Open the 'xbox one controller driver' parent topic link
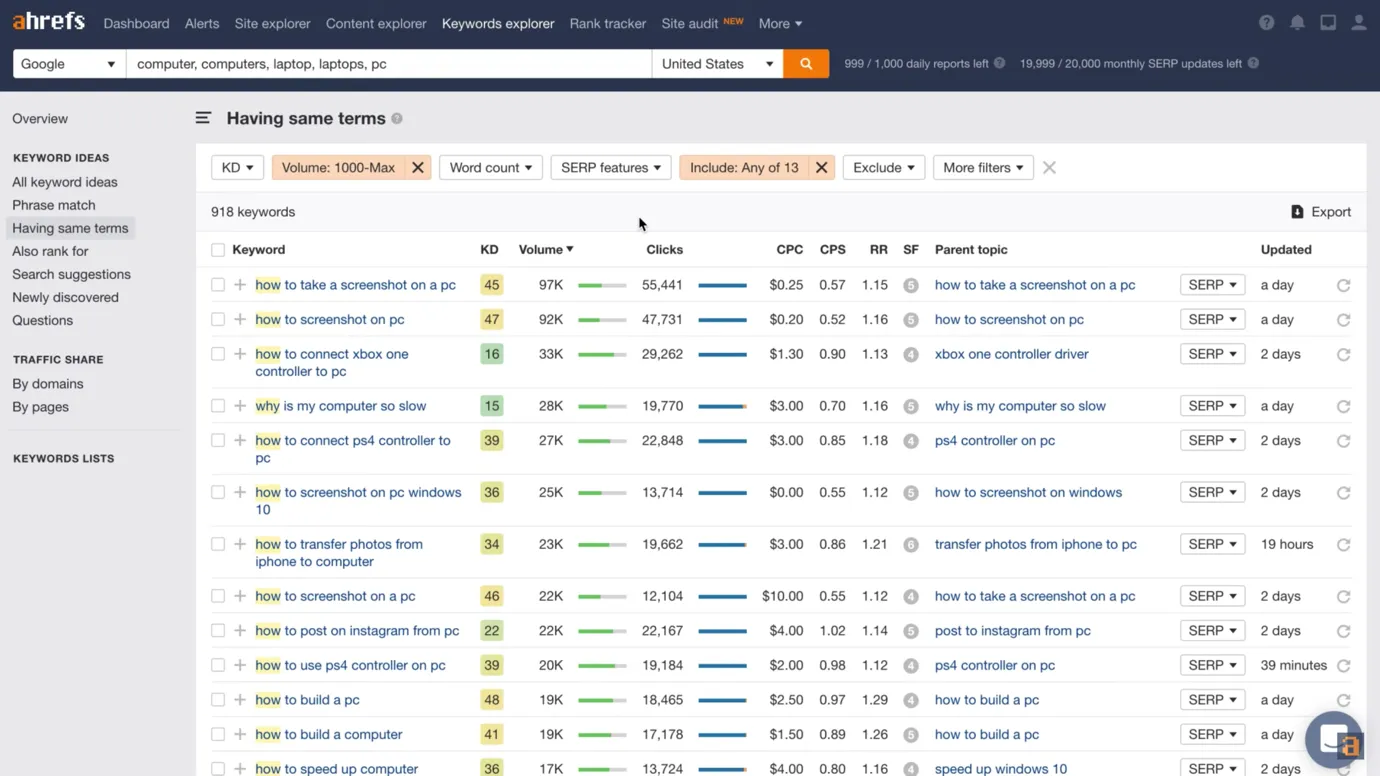This screenshot has height=776, width=1380. tap(1011, 354)
